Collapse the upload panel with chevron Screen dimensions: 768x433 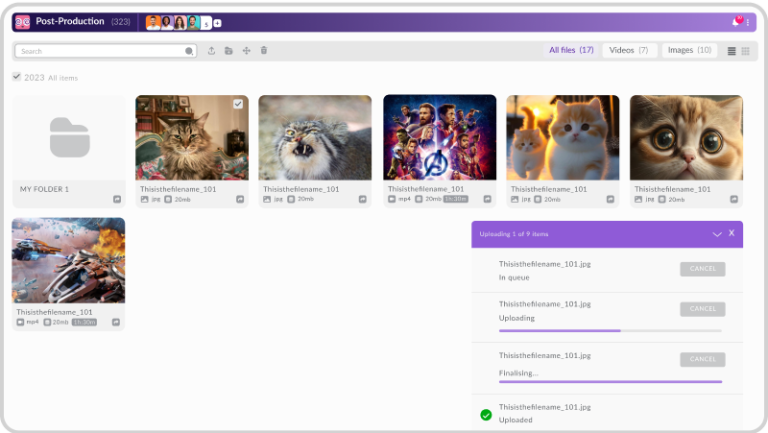[x=717, y=233]
